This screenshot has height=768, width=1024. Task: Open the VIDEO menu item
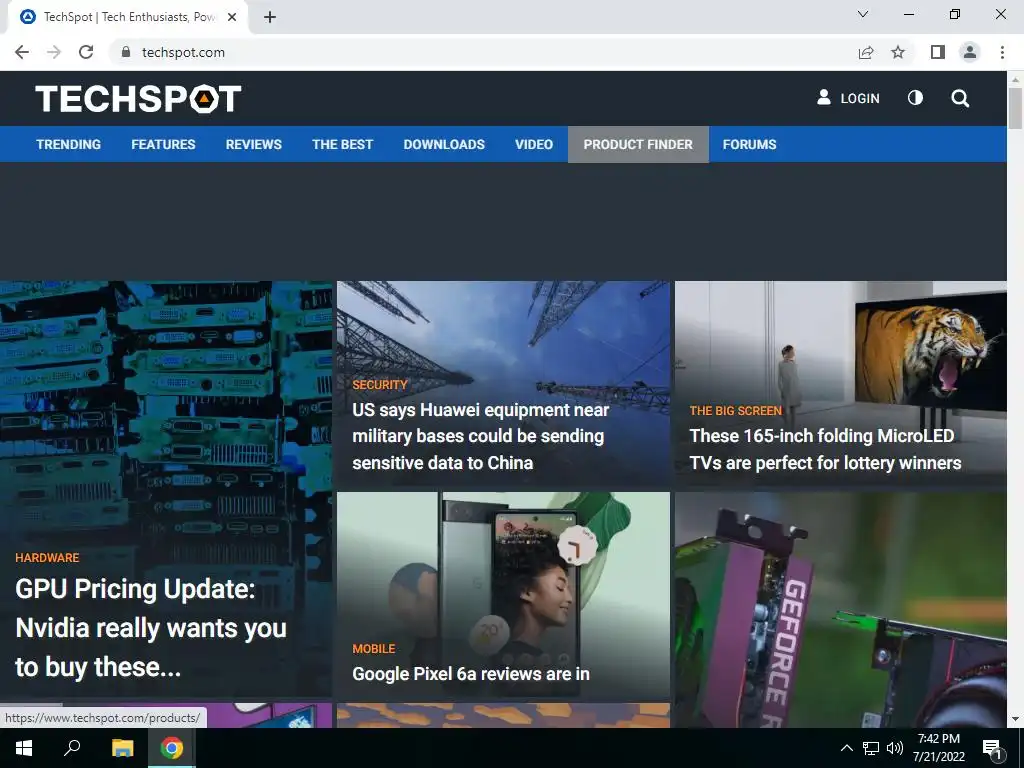click(534, 144)
